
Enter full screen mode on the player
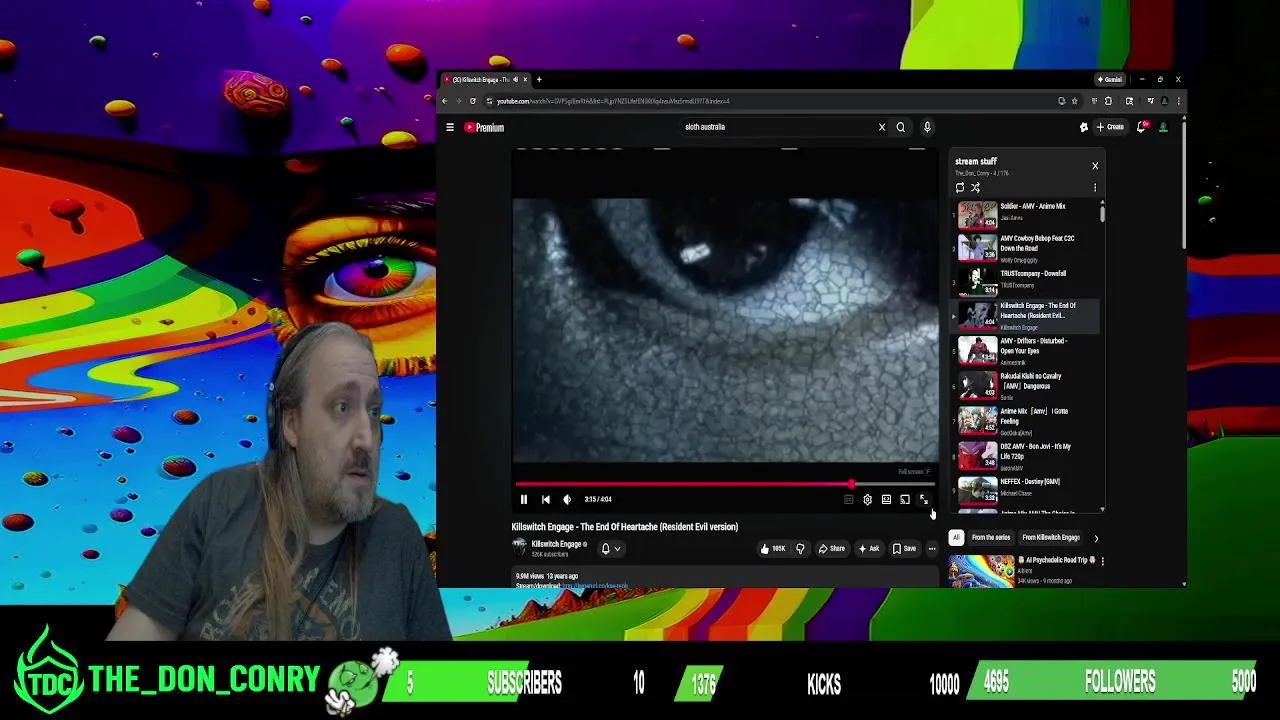pos(923,499)
